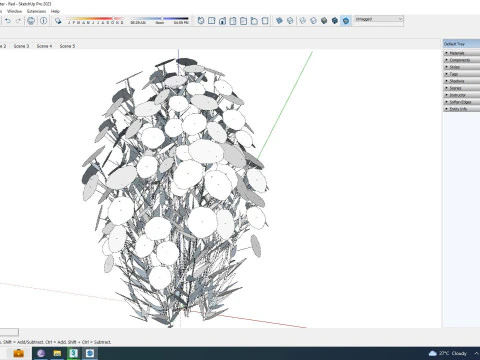480x360 pixels.
Task: Open Model Info via the info icon
Action: pos(44,21)
